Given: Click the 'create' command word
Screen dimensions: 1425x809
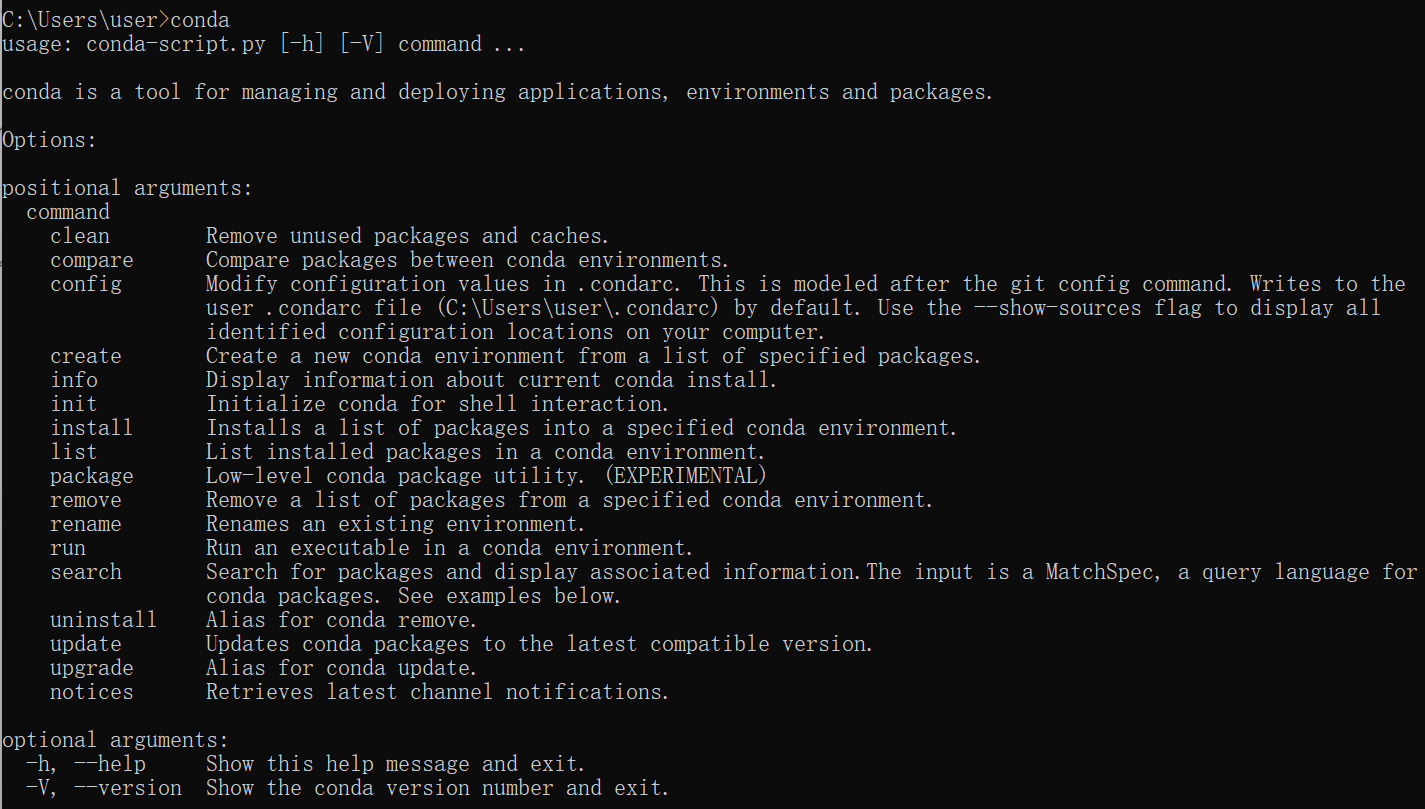Looking at the screenshot, I should (86, 356).
